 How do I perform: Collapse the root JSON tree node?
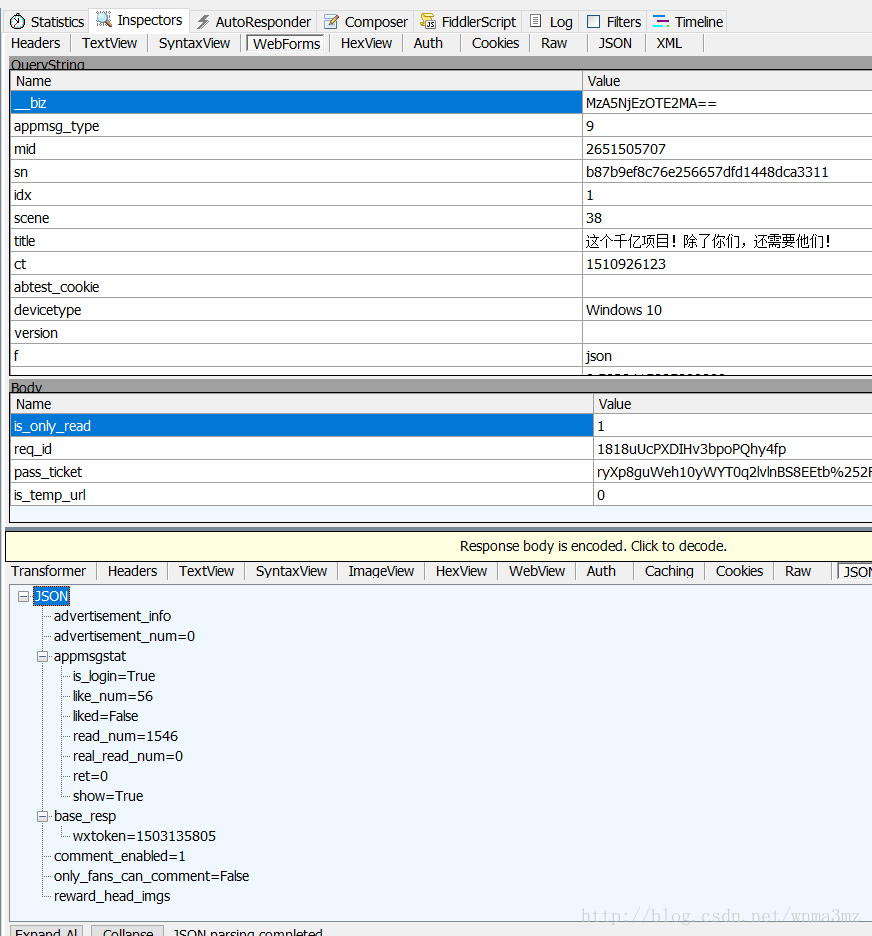click(x=23, y=596)
